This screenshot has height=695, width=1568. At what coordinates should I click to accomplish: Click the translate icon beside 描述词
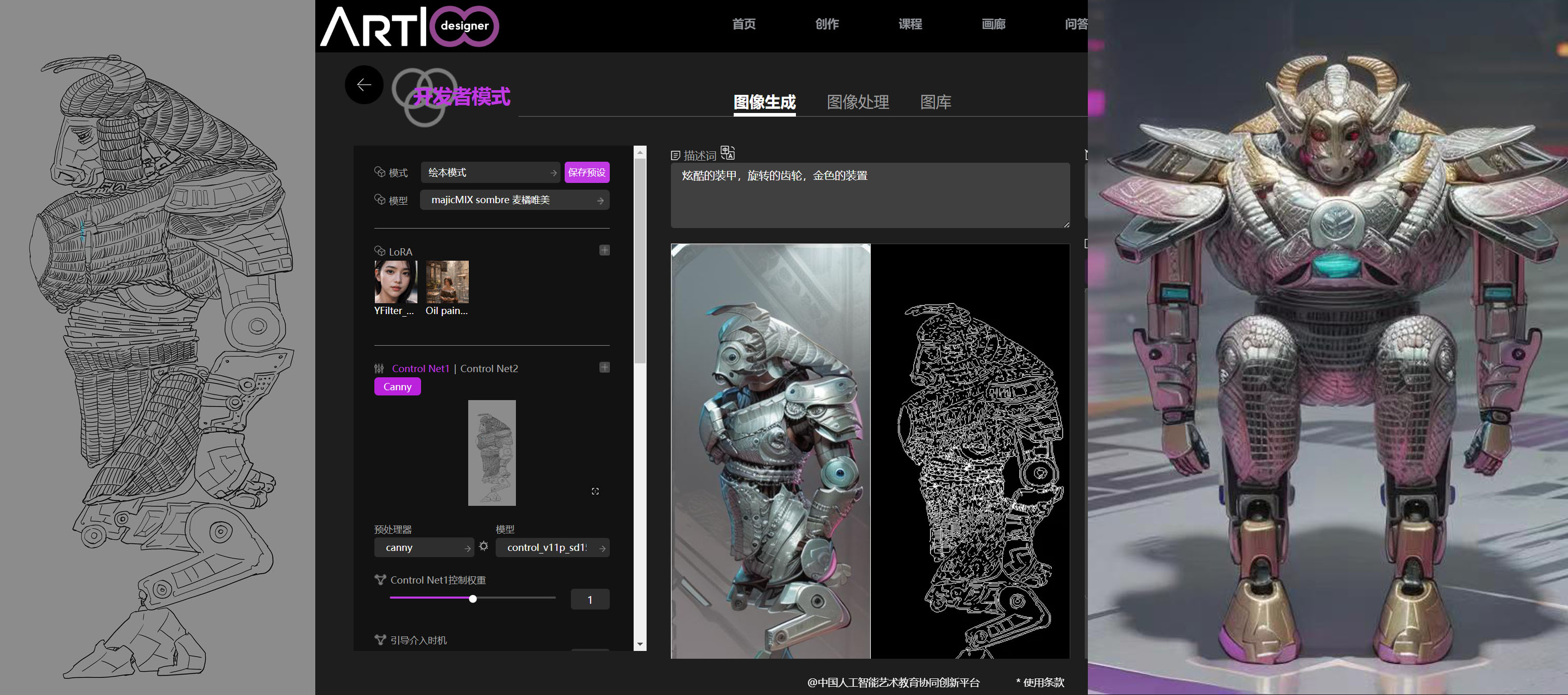(x=727, y=152)
